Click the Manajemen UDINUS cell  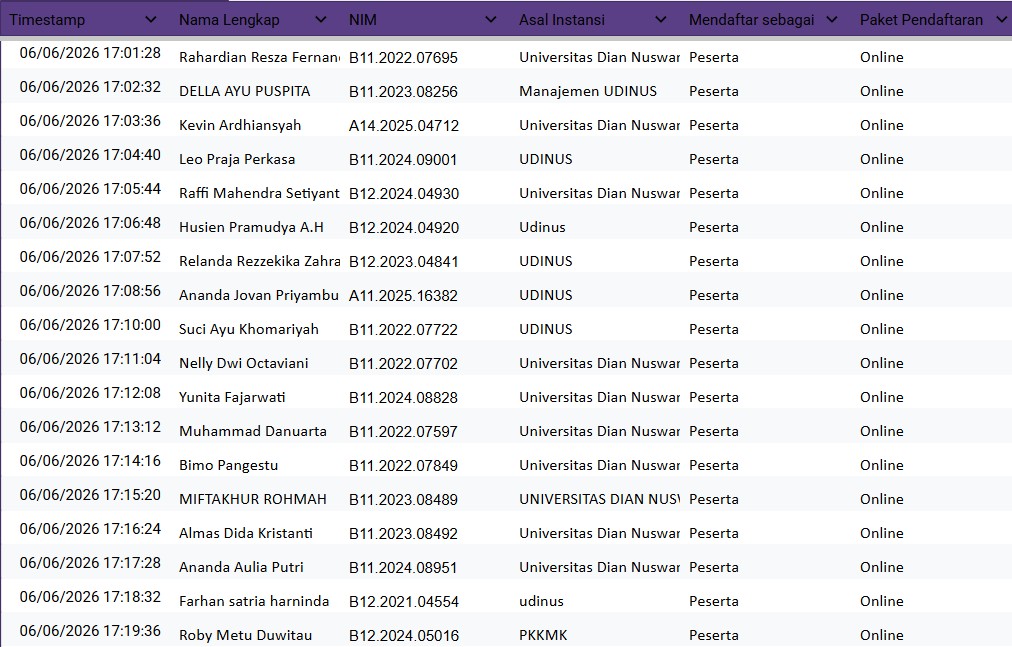(x=596, y=91)
